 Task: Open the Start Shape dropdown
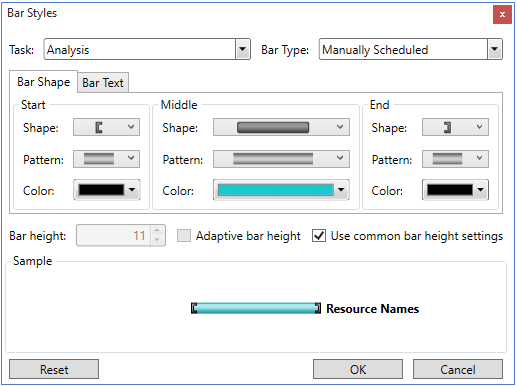[106, 127]
